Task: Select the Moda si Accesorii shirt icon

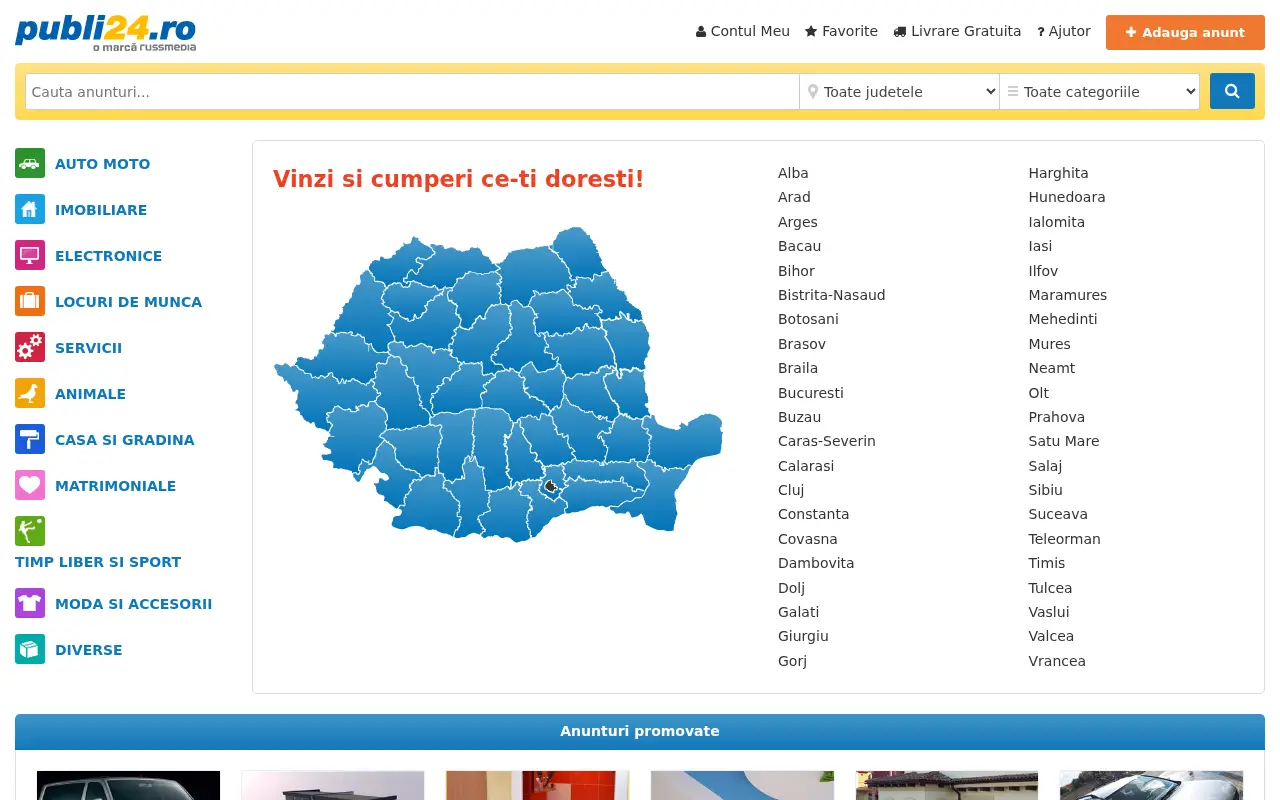Action: coord(30,603)
